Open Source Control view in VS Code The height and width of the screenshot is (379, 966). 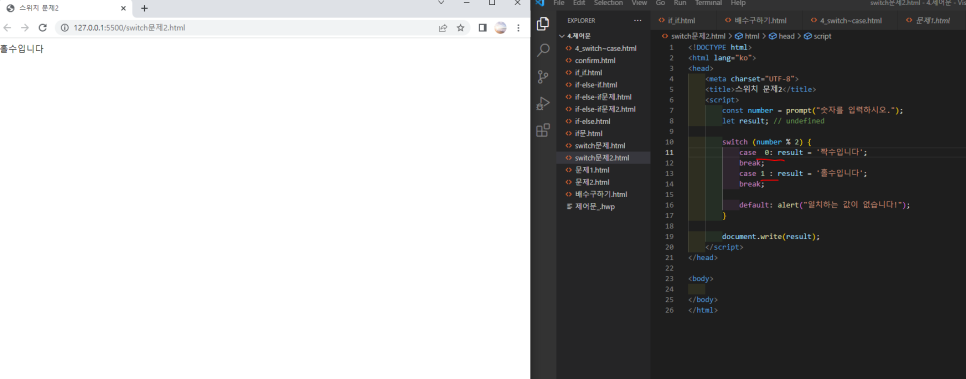(543, 76)
